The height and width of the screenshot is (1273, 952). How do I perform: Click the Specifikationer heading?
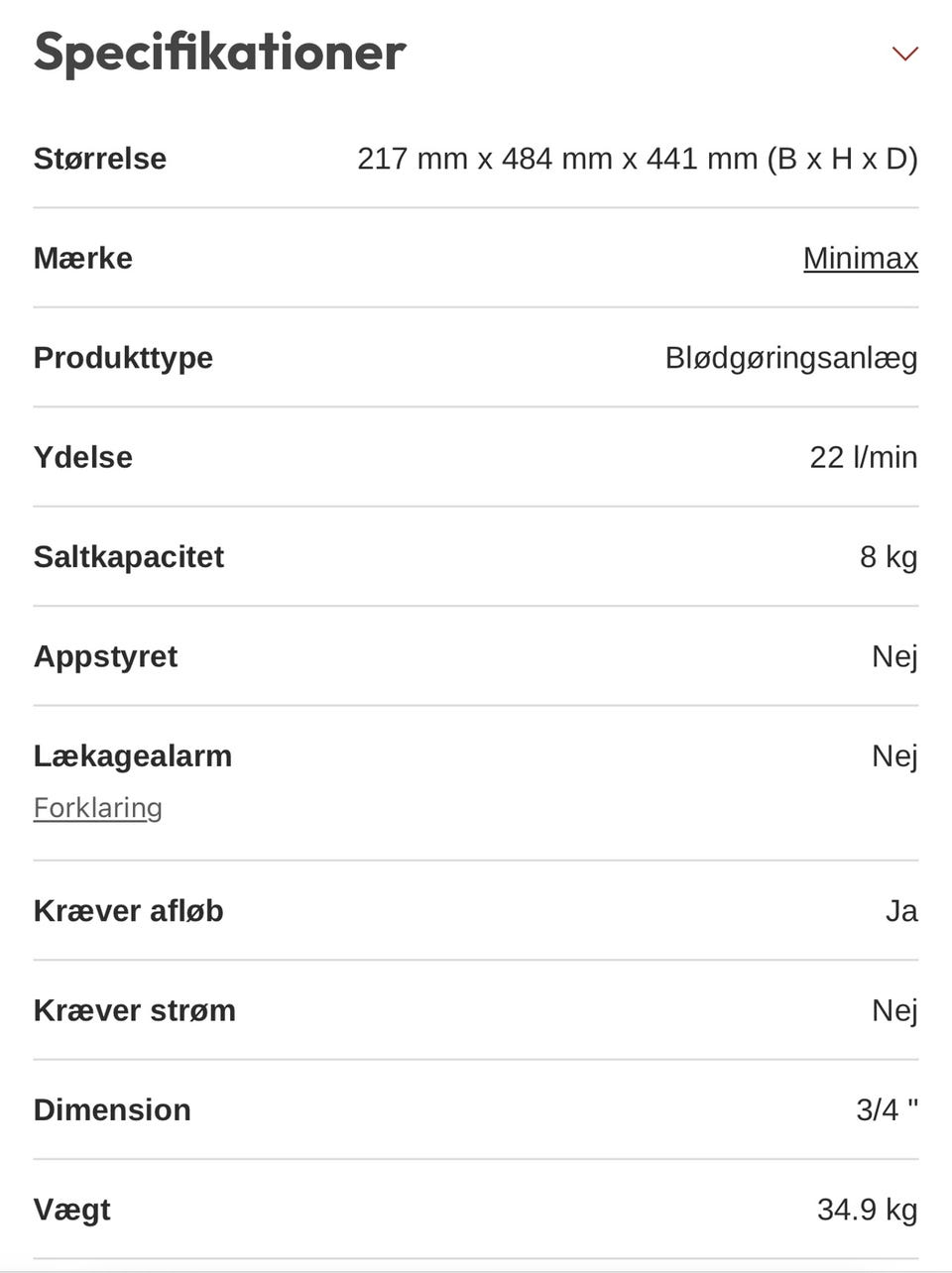pos(219,53)
